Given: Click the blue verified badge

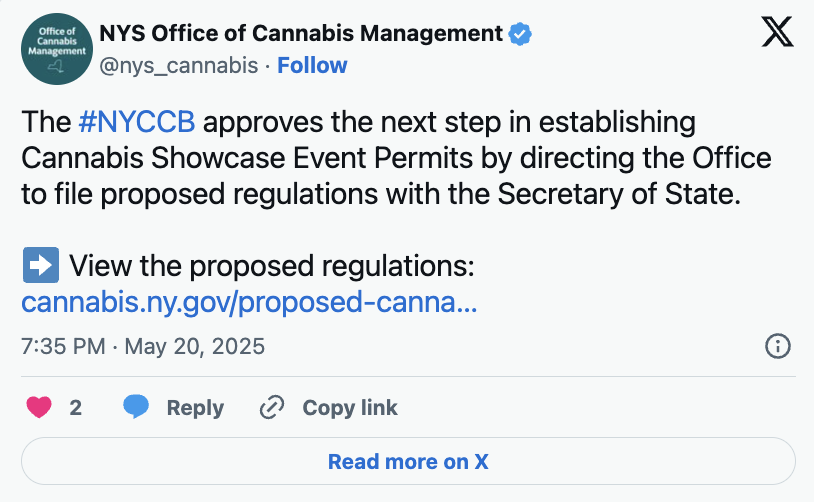Looking at the screenshot, I should coord(520,34).
